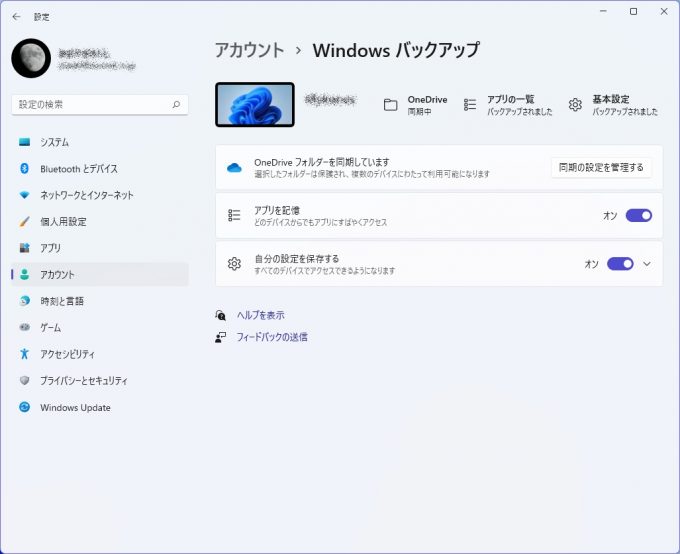Click the OneDrive folder icon in the header
This screenshot has height=554, width=680.
390,105
